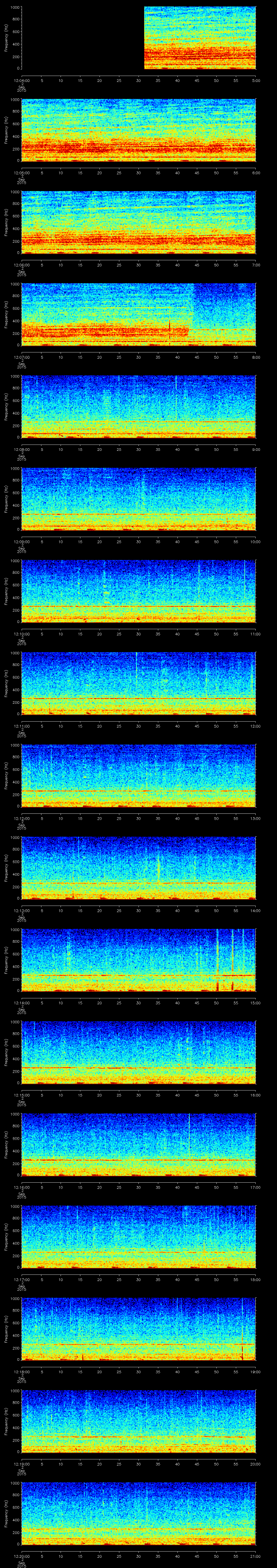This screenshot has height=1568, width=277.
Task: Click the '12:04:00' time axis label
Action: coord(22,80)
